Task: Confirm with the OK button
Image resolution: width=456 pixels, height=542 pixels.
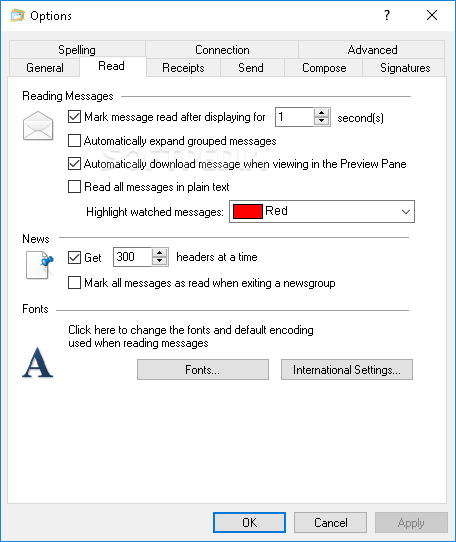Action: pos(249,522)
